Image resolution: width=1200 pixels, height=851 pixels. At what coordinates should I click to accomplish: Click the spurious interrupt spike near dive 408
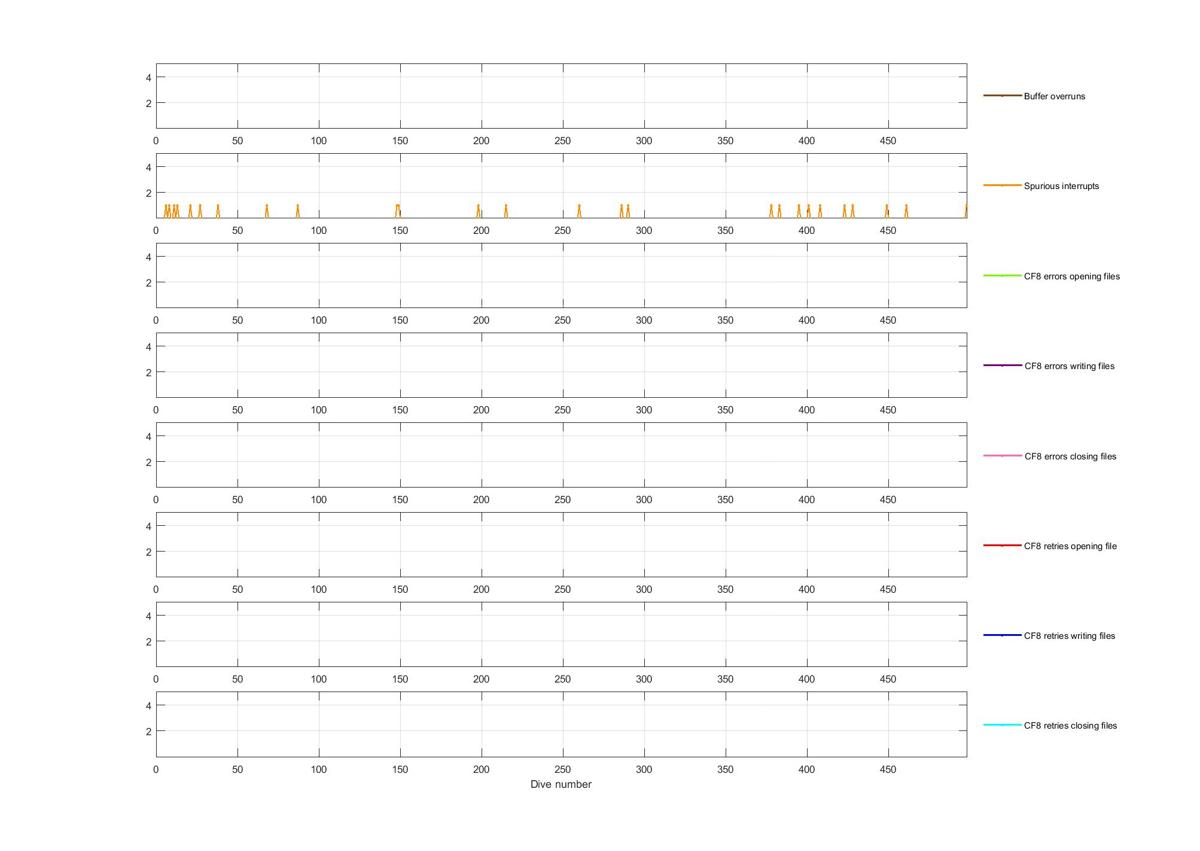[820, 211]
